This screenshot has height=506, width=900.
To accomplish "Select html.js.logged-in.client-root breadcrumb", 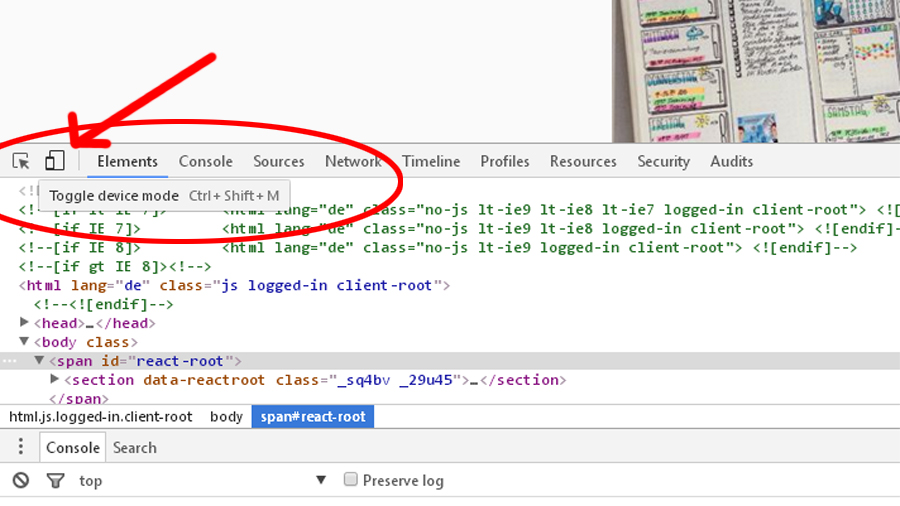I will click(100, 417).
